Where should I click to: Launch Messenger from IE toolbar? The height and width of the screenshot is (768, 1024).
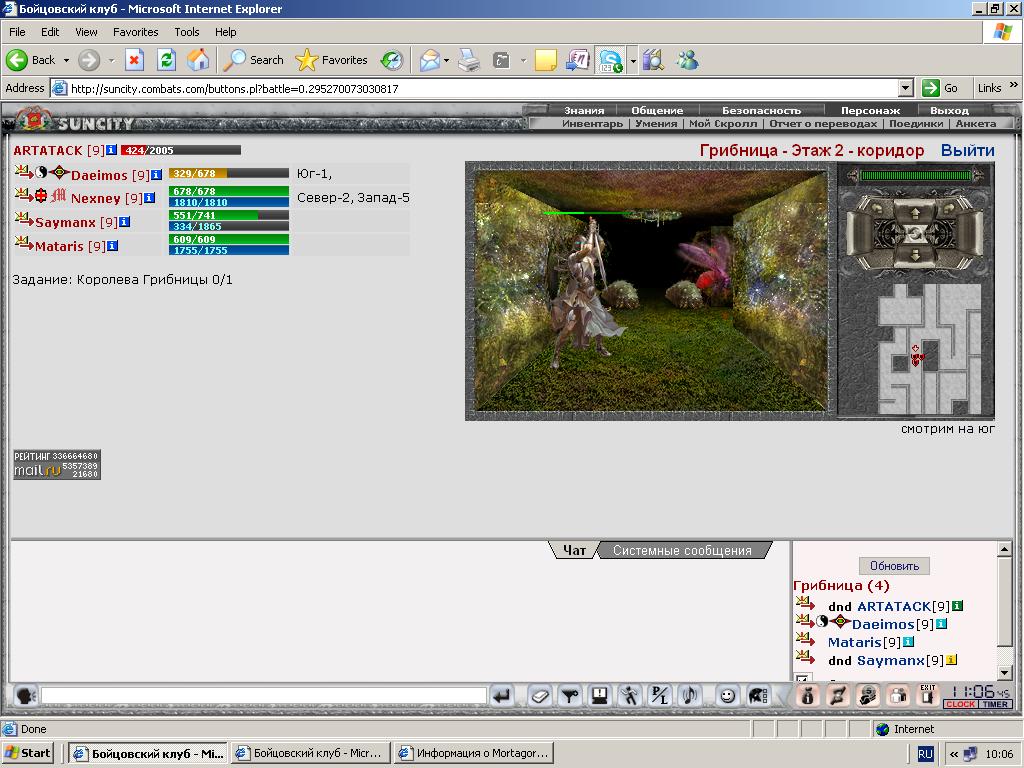tap(687, 60)
